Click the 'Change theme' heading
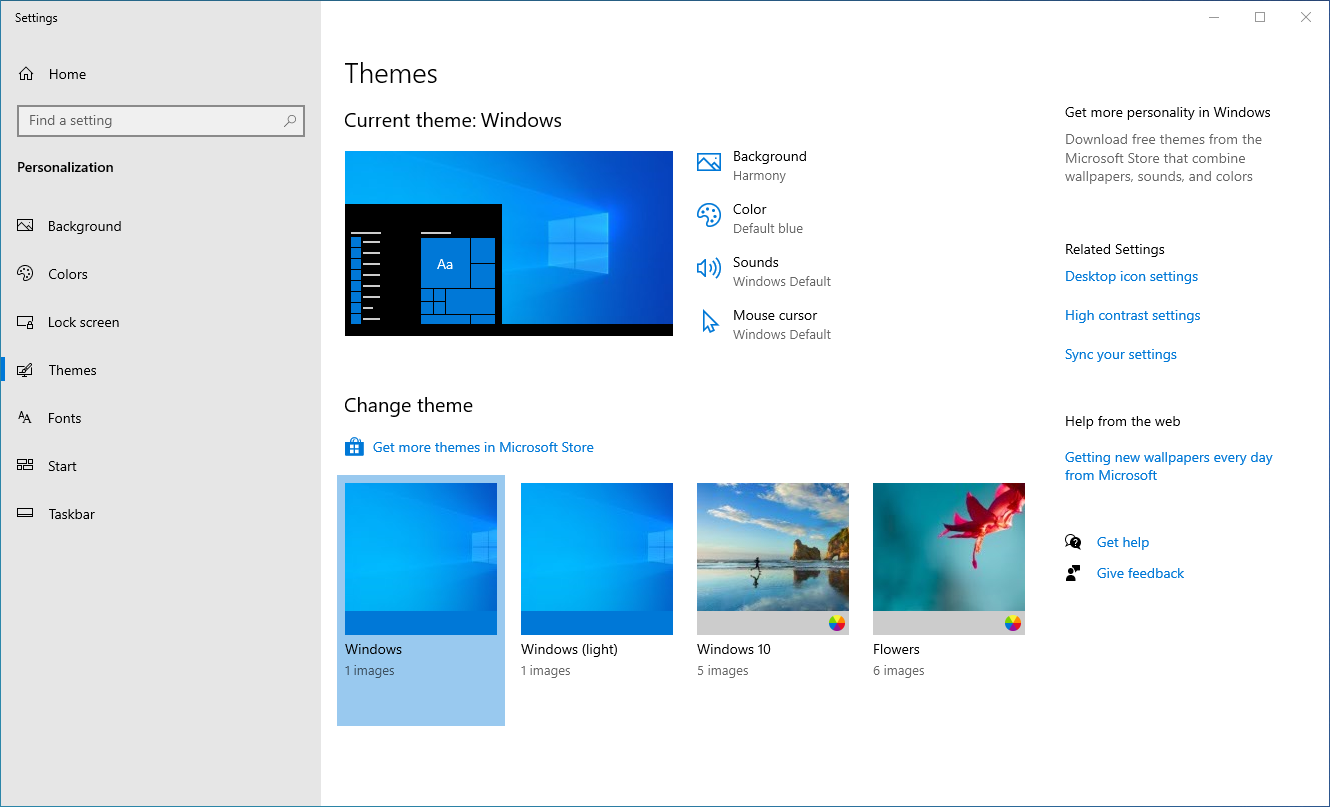Screen dimensions: 1330x807 click(408, 405)
